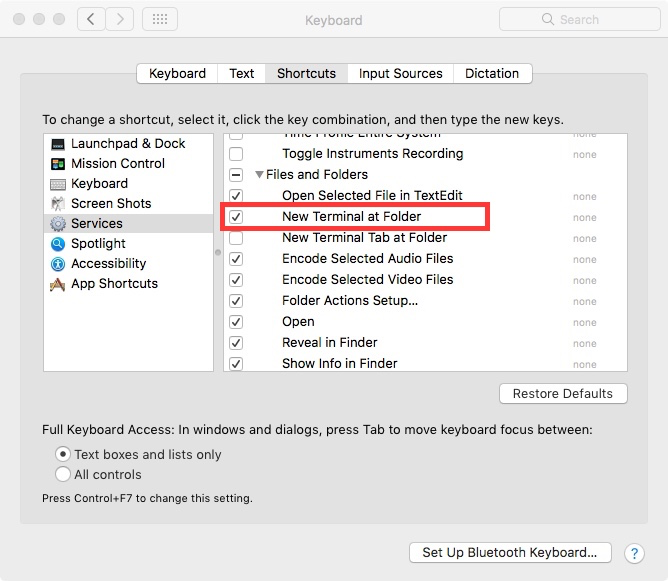Uncheck New Terminal at Folder checkbox

236,217
